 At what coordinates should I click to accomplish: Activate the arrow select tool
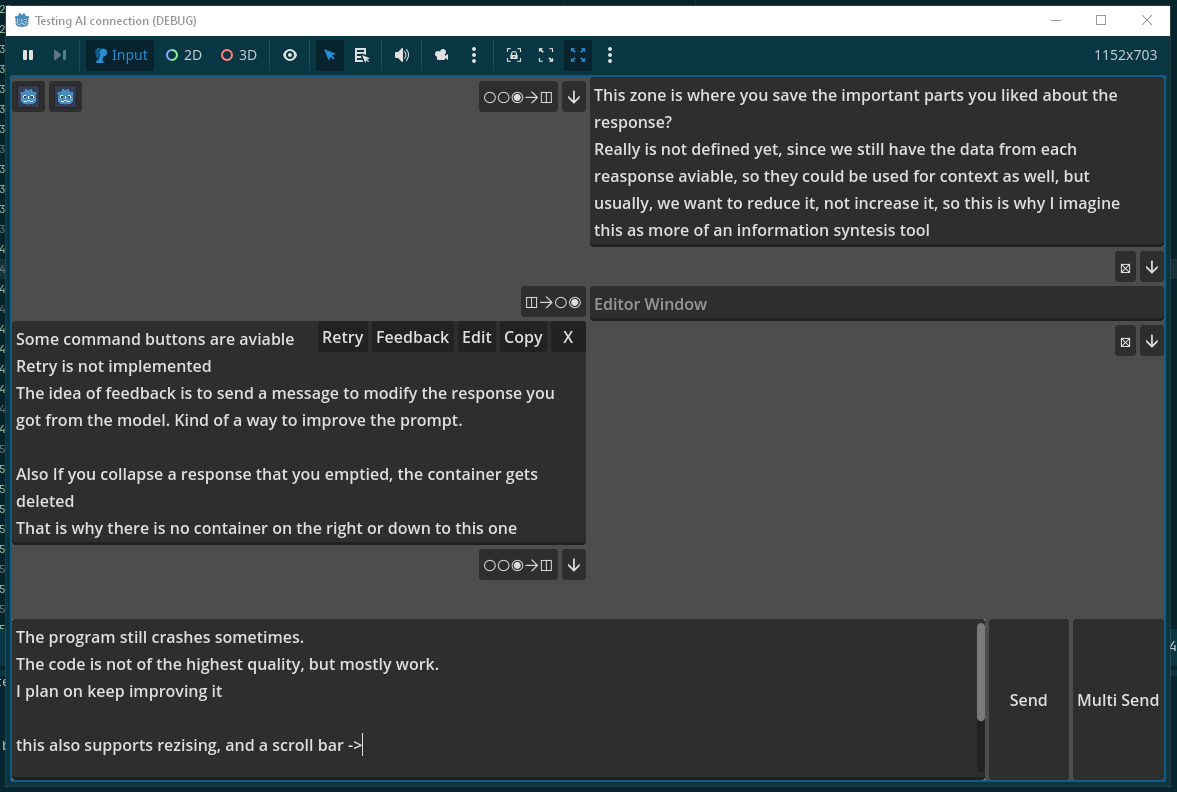click(330, 55)
